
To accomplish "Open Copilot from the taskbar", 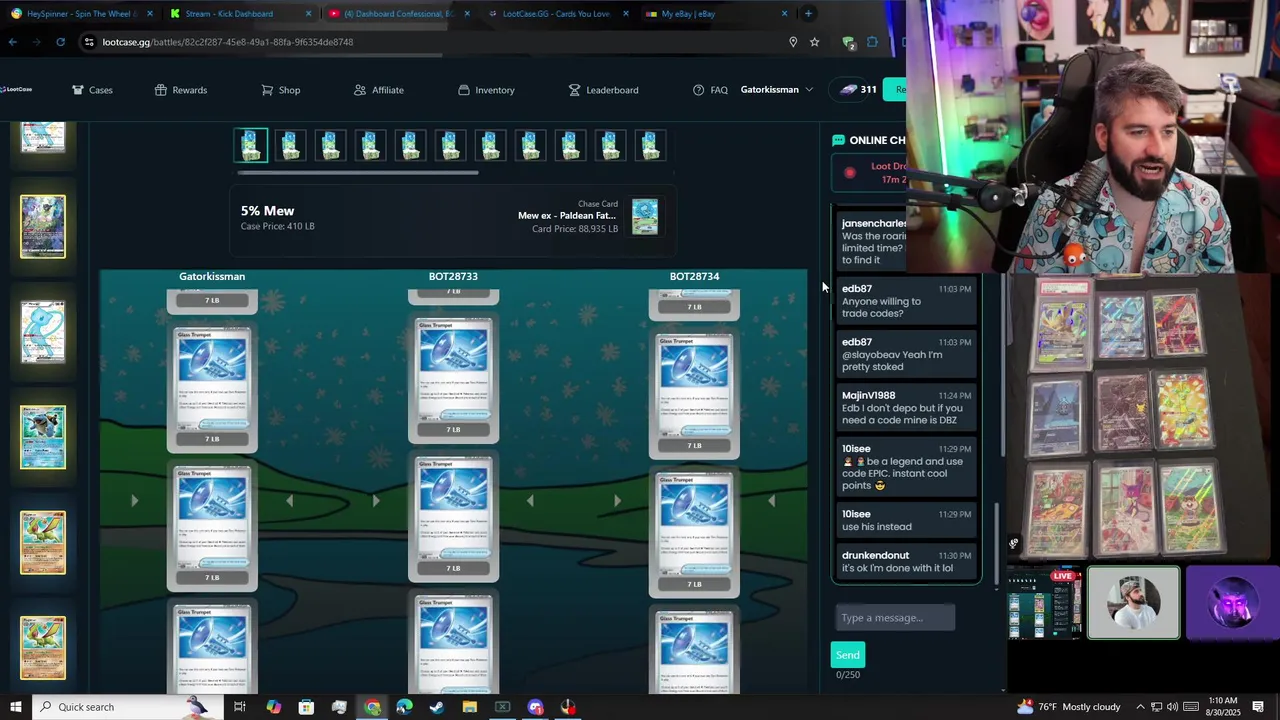I will [273, 707].
